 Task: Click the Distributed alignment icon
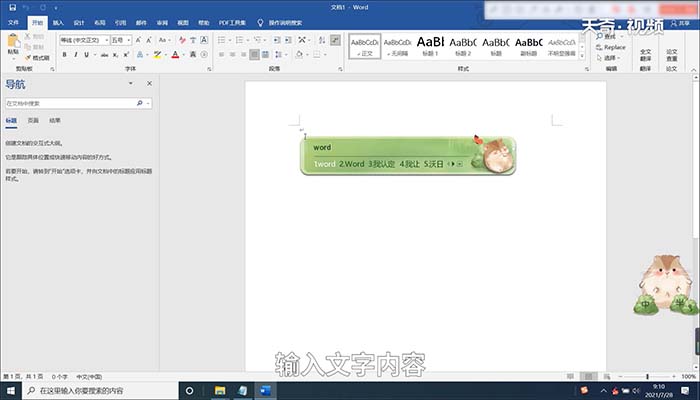[265, 54]
